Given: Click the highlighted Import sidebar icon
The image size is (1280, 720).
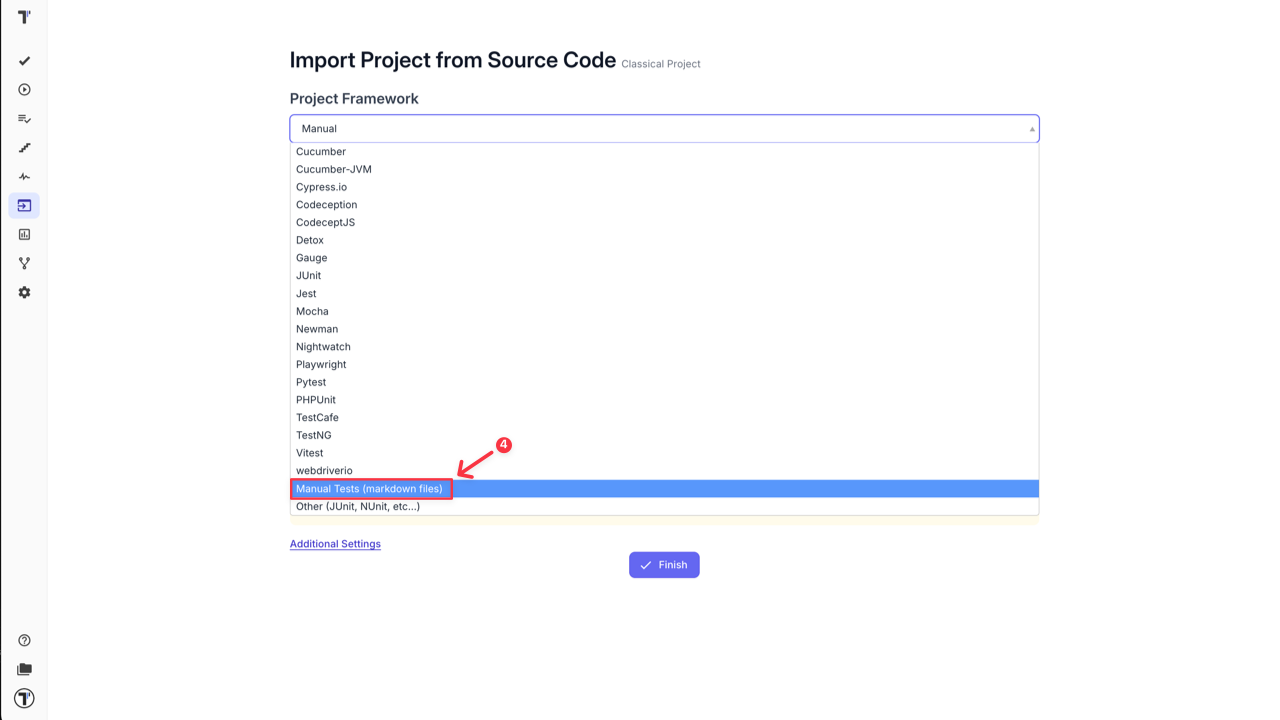Looking at the screenshot, I should point(23,205).
